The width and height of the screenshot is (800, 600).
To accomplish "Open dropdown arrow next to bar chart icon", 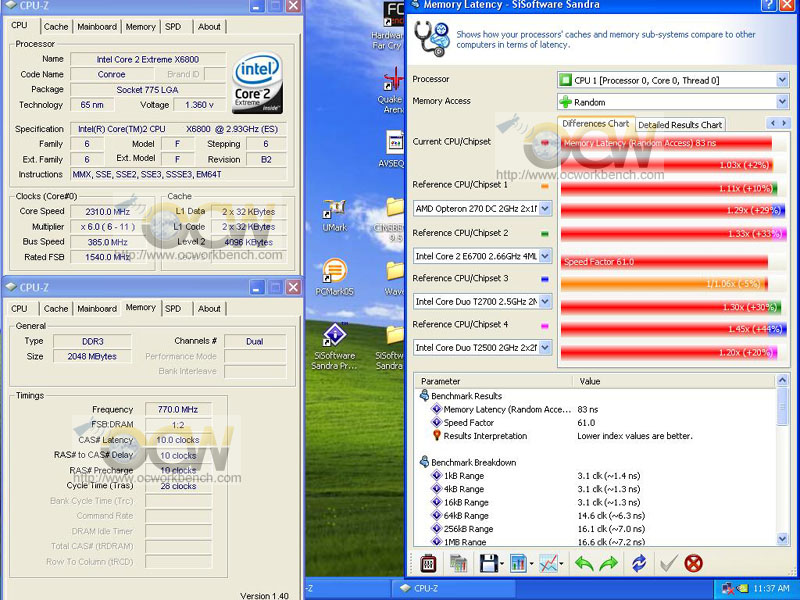I will (531, 564).
